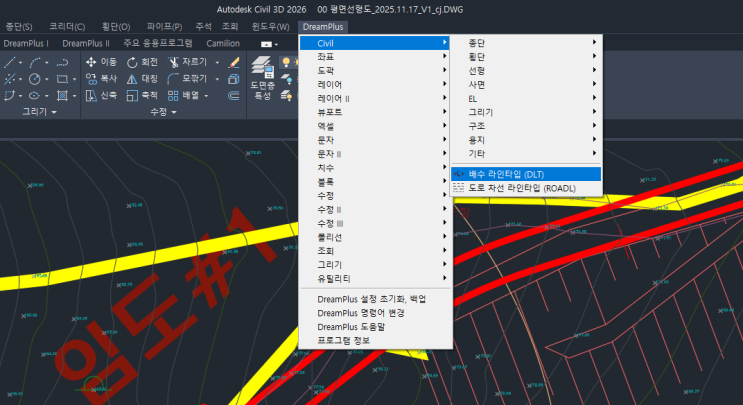Open the 용지 submenu under Civil

point(526,140)
